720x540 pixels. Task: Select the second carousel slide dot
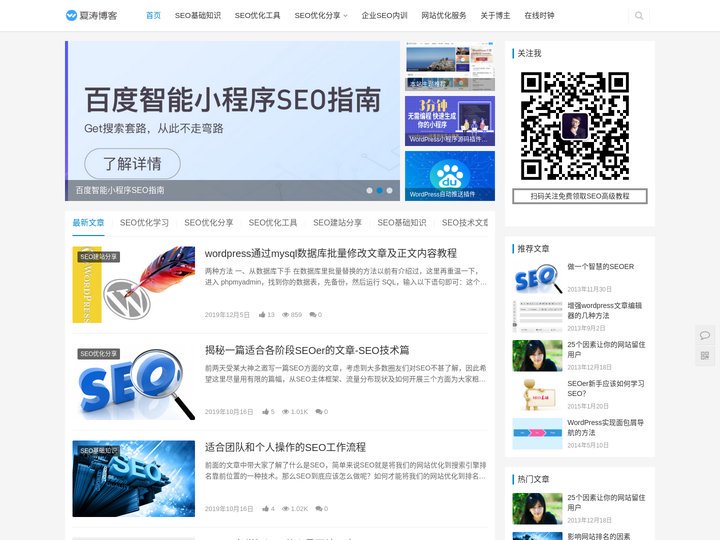click(379, 190)
